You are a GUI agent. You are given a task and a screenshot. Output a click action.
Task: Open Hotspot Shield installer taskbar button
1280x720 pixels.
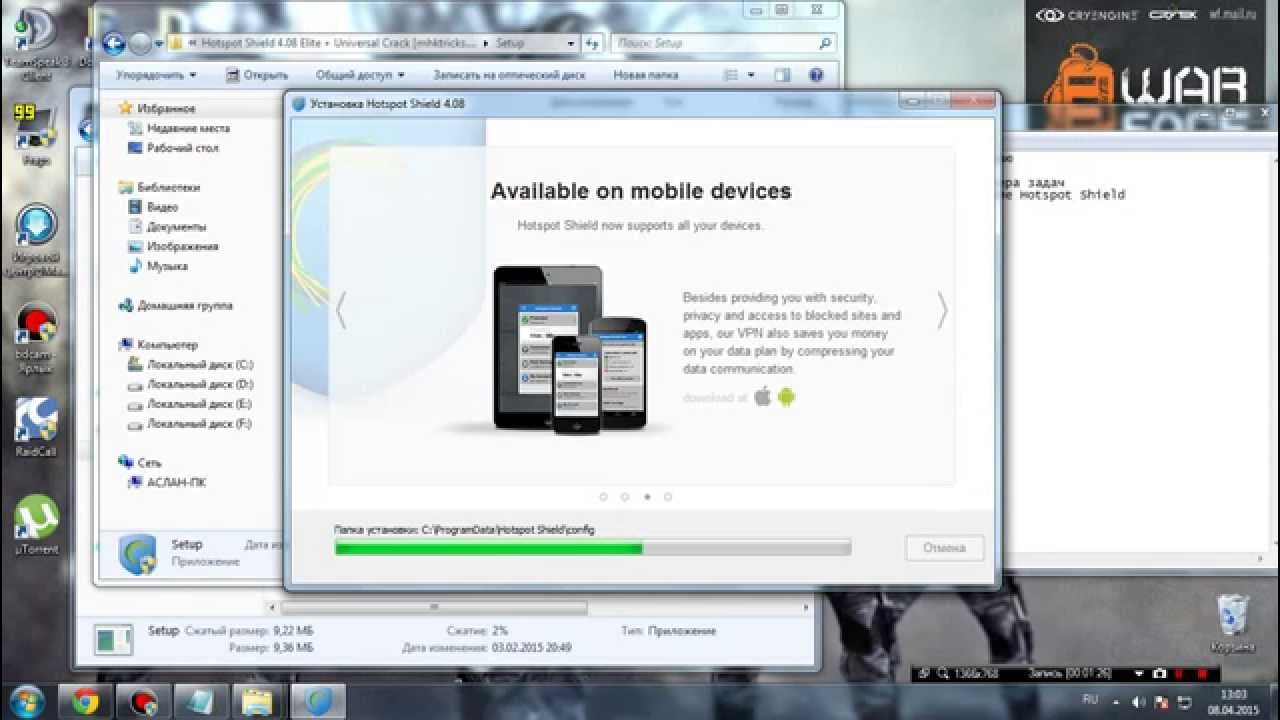318,702
